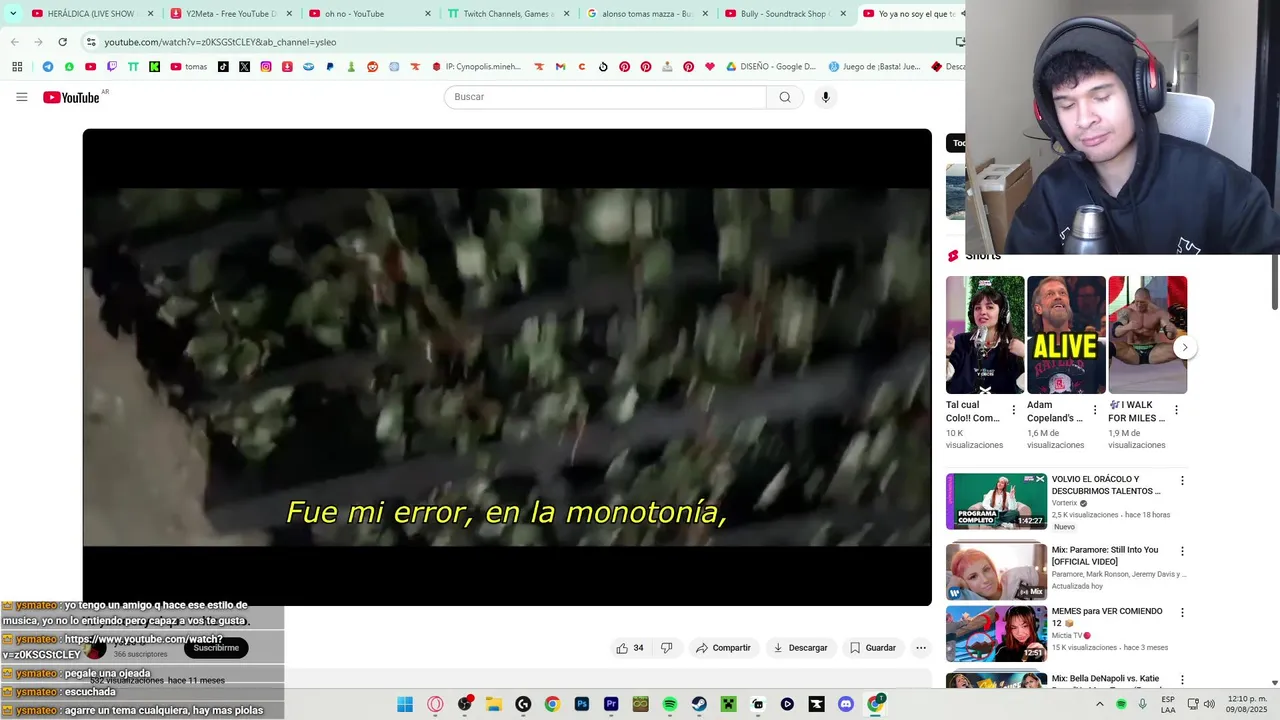Open Spotify from taskbar
Screen dimensions: 1280x720
pyautogui.click(x=670, y=704)
